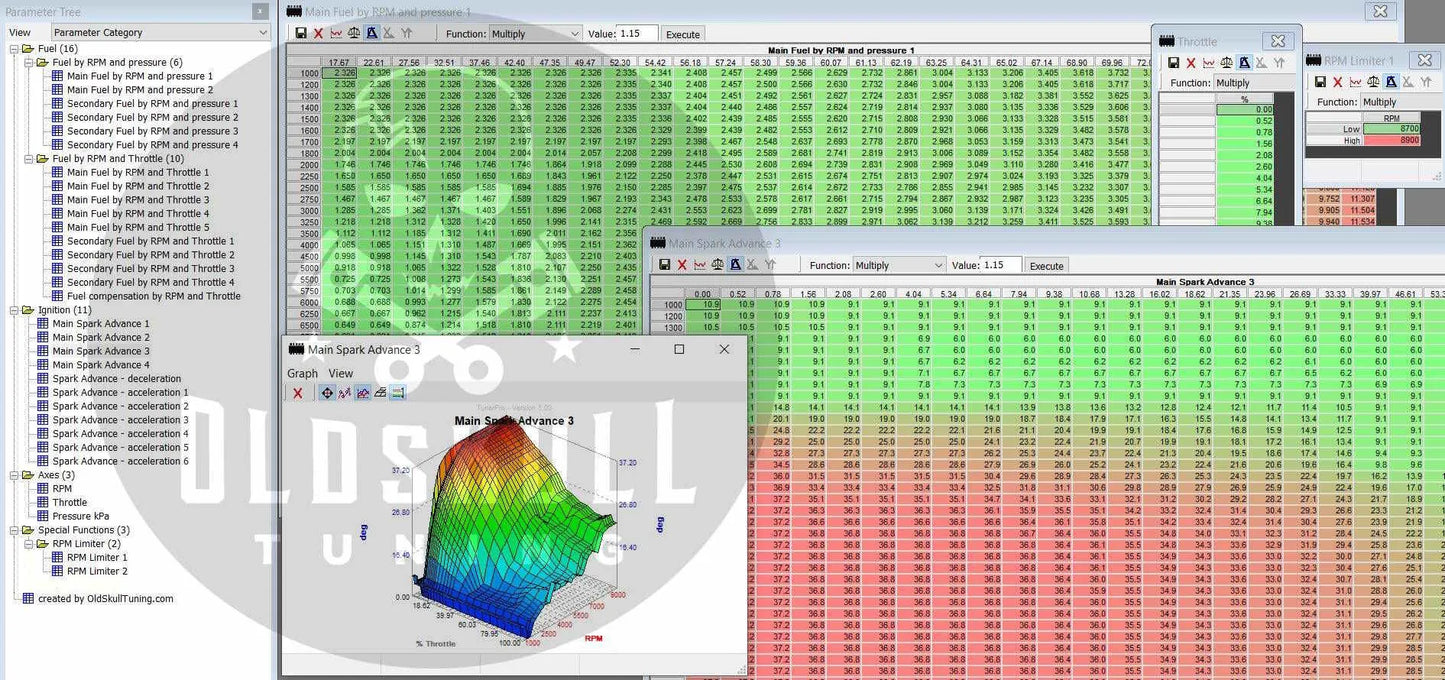Toggle highlighted compare icon in Spark Advance table toolbar
The image size is (1445, 680).
736,265
